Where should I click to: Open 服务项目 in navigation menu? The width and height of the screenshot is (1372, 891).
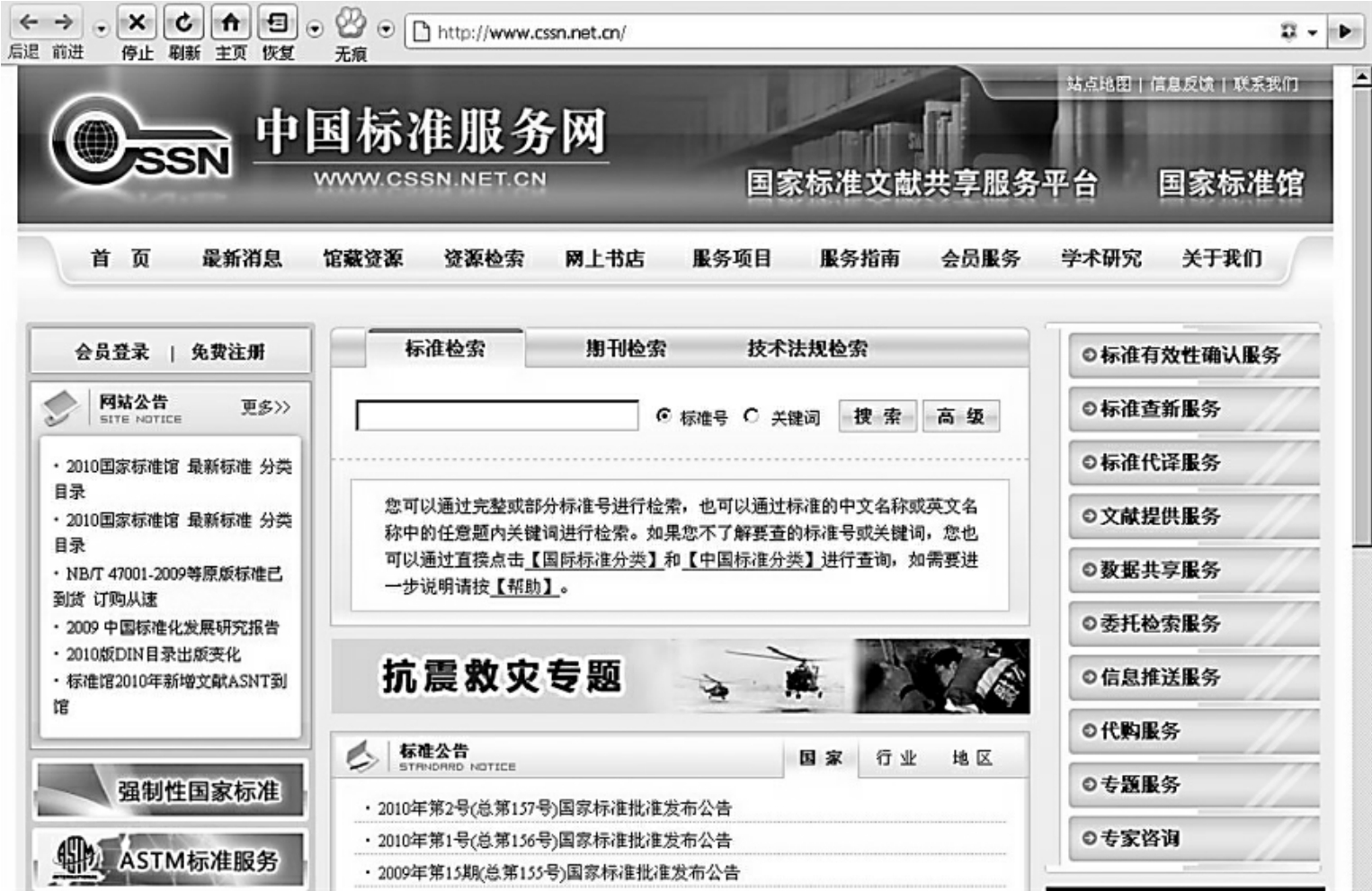[x=732, y=259]
